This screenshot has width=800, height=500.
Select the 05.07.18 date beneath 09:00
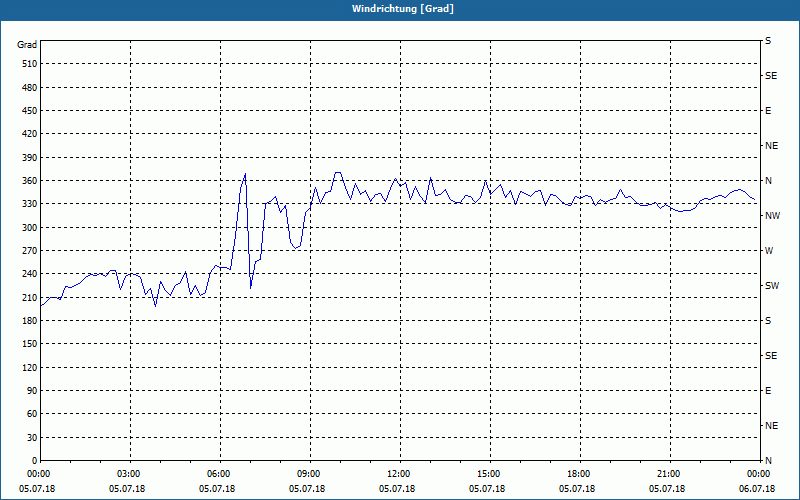tap(307, 489)
